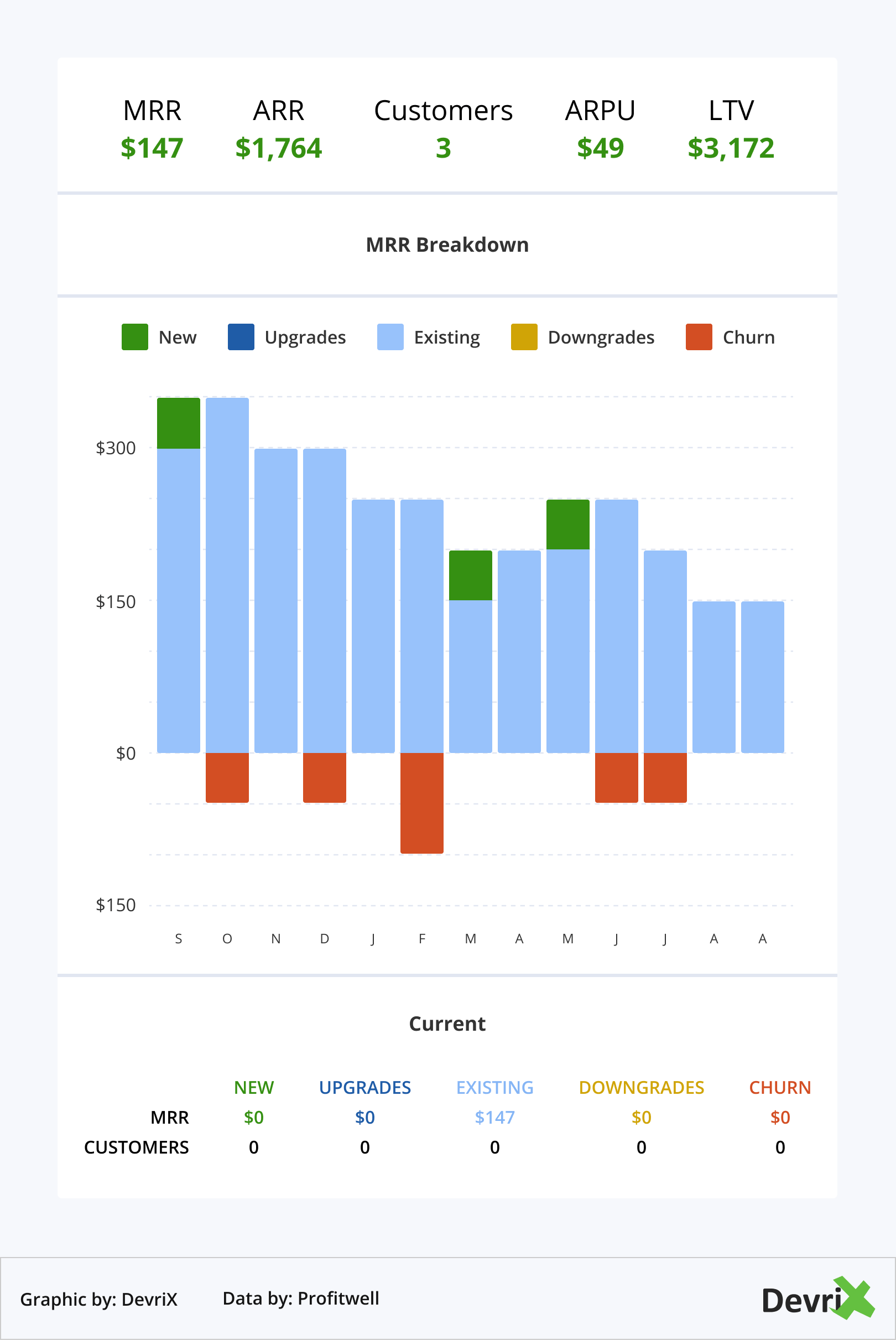The width and height of the screenshot is (896, 1340).
Task: Click the UPGRADES column header
Action: (x=365, y=1087)
